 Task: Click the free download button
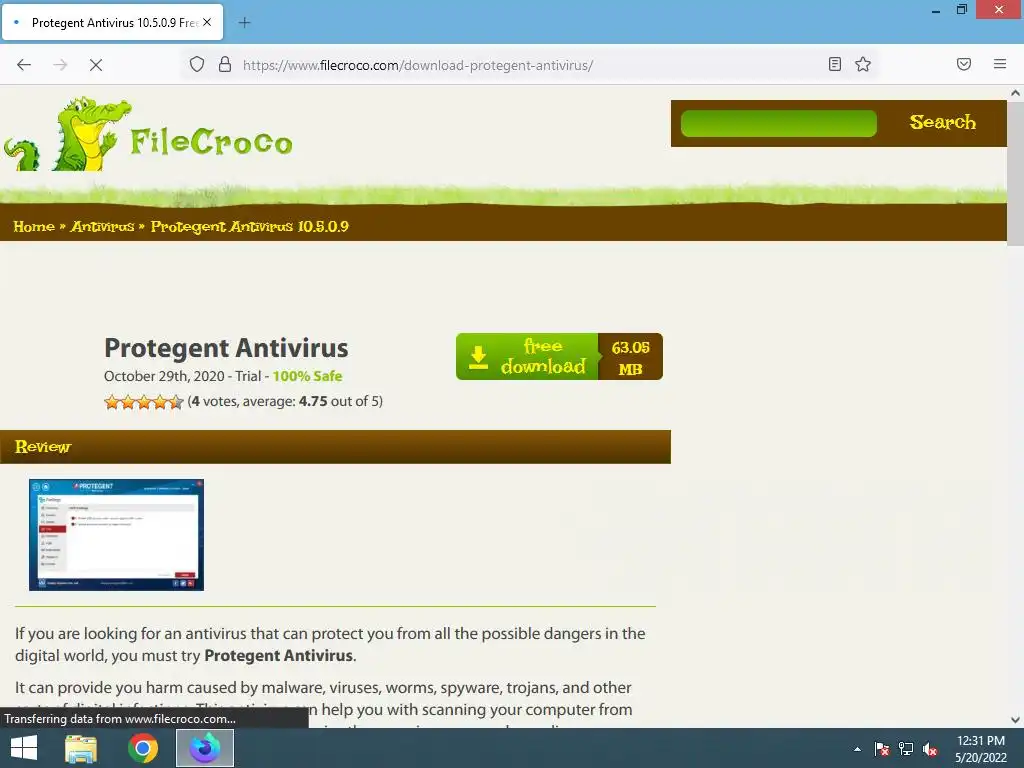coord(527,357)
